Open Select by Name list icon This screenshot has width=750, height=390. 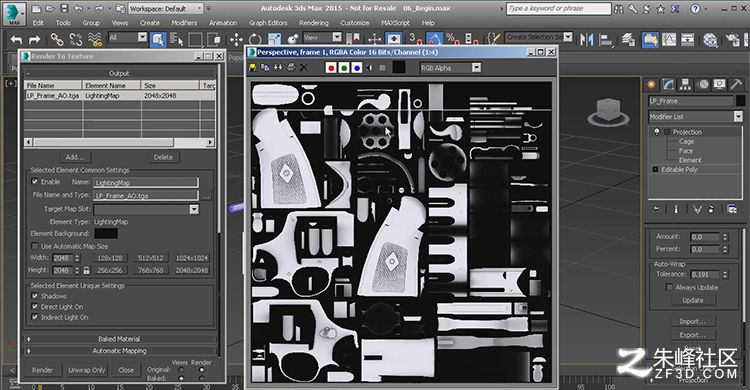click(176, 39)
